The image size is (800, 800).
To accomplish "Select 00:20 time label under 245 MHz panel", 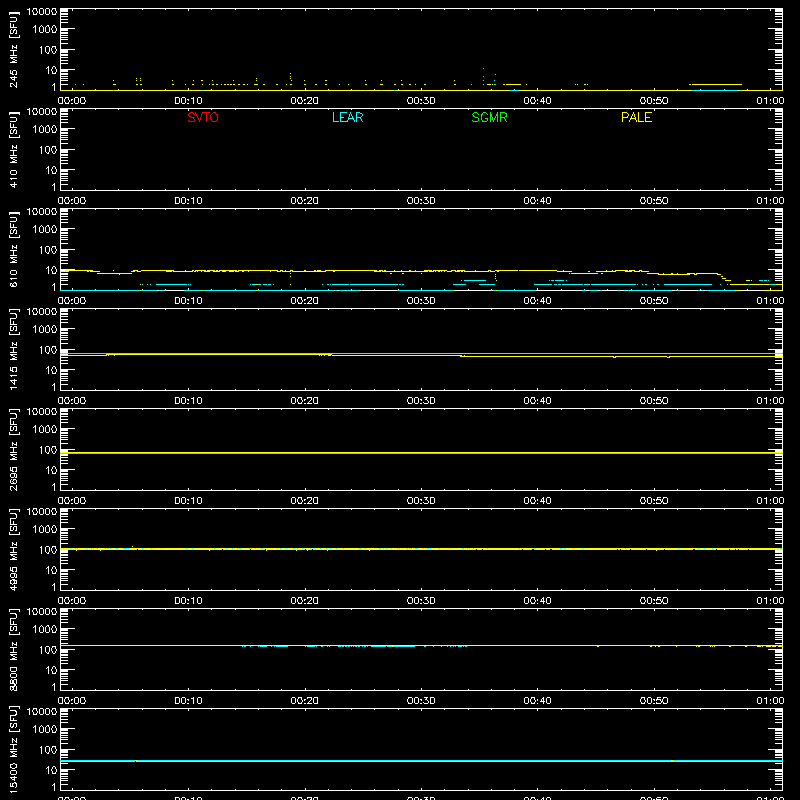I will [305, 101].
